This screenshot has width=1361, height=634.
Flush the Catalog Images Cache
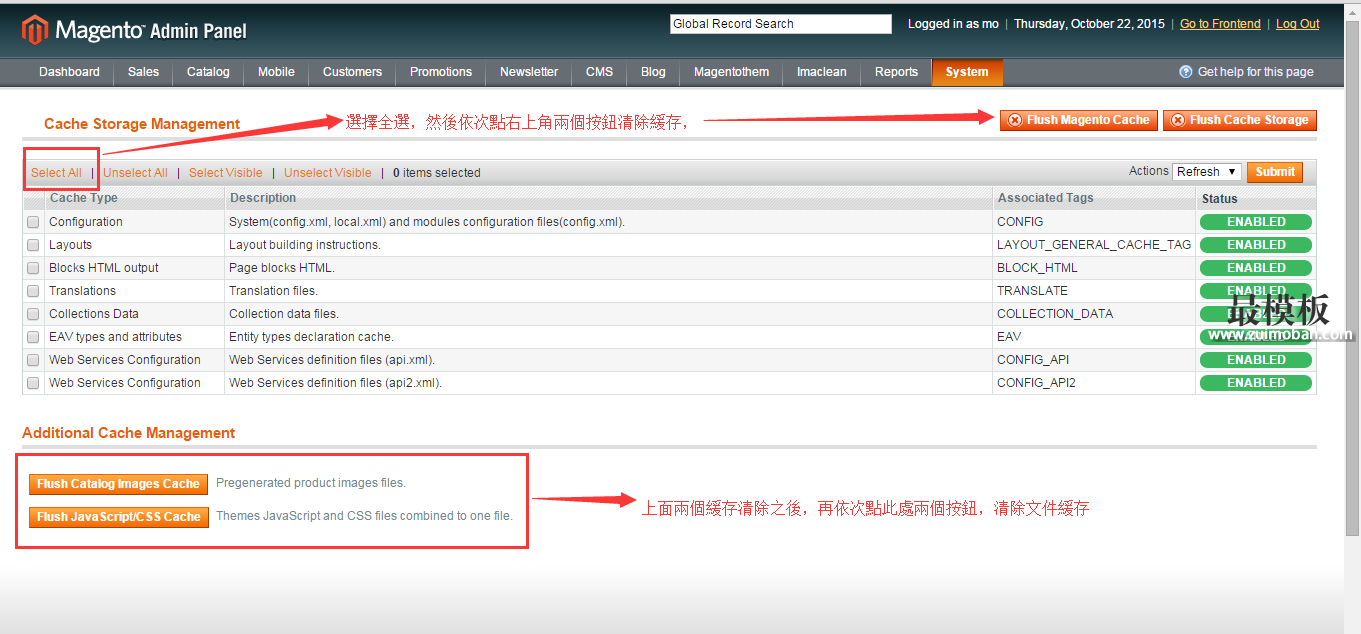click(119, 484)
